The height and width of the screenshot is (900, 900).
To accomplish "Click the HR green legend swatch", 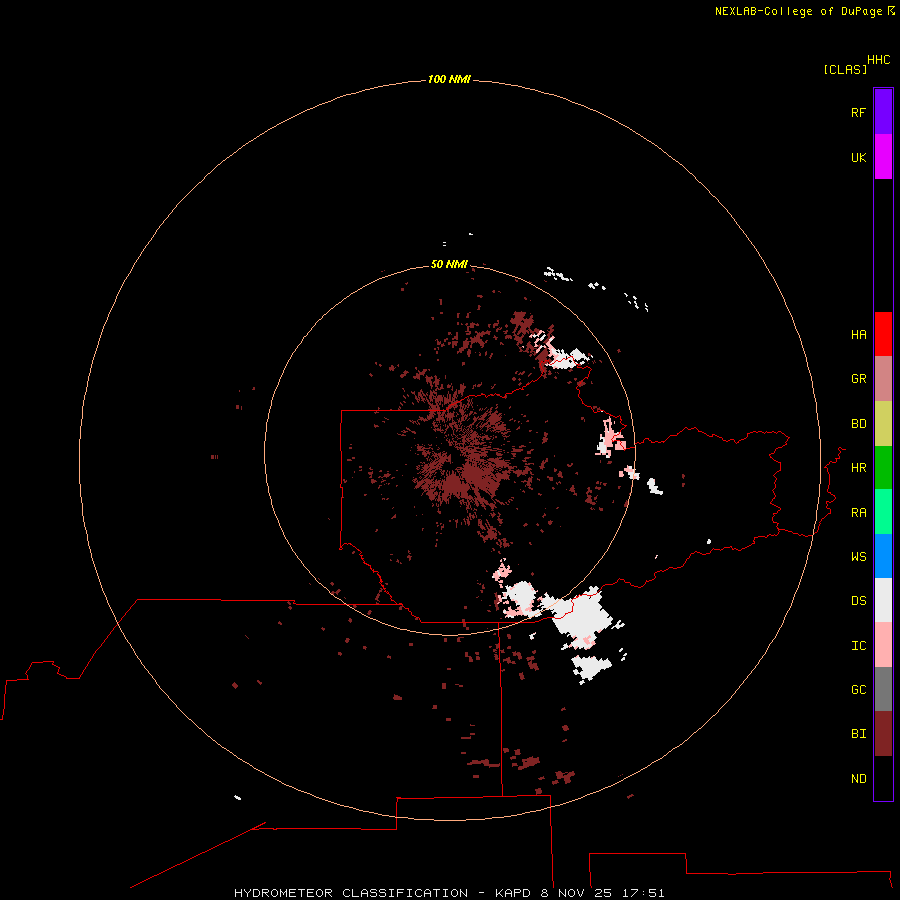I will [x=883, y=467].
